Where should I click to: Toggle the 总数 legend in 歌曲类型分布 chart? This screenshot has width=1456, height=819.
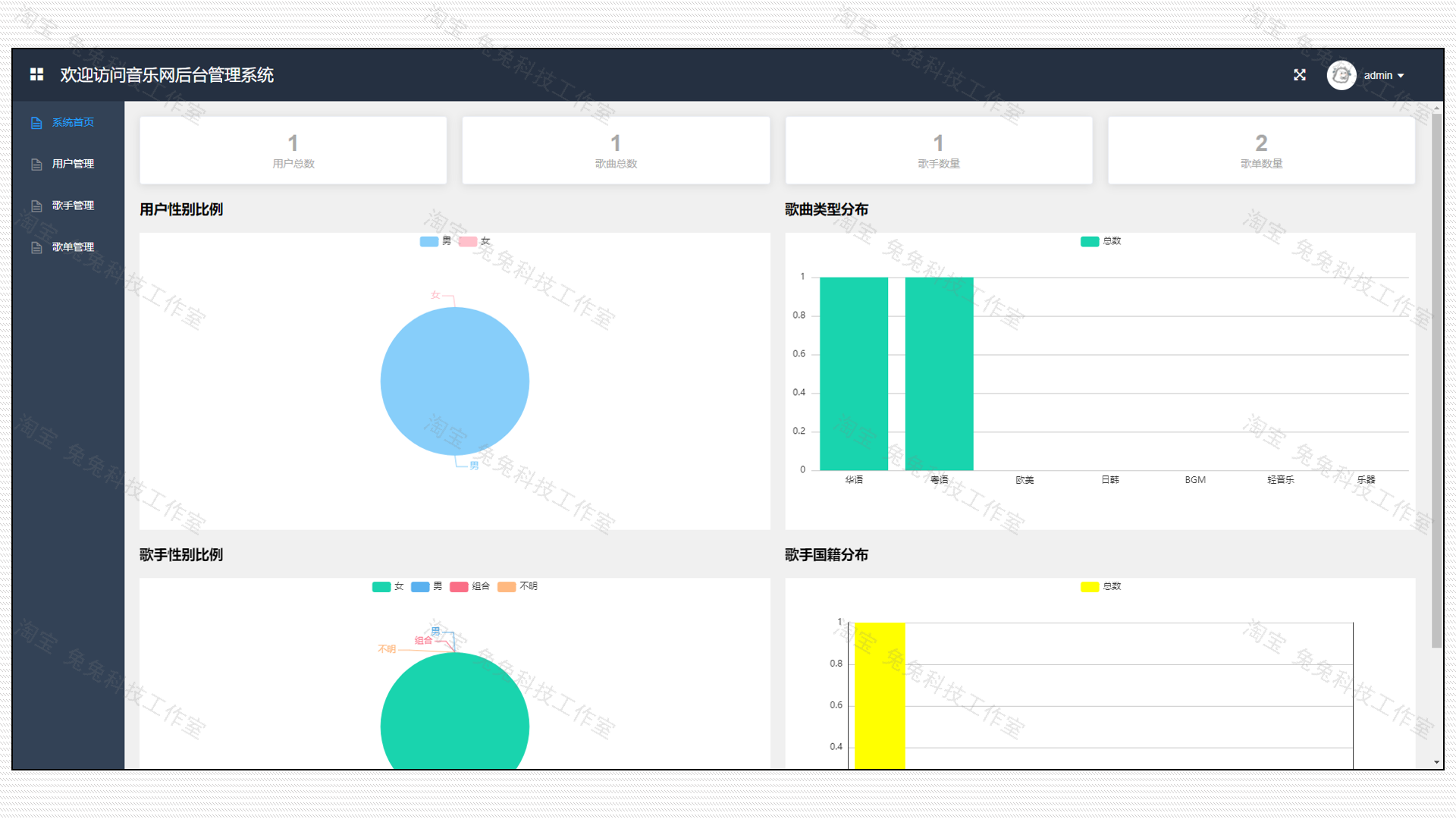pos(1100,240)
